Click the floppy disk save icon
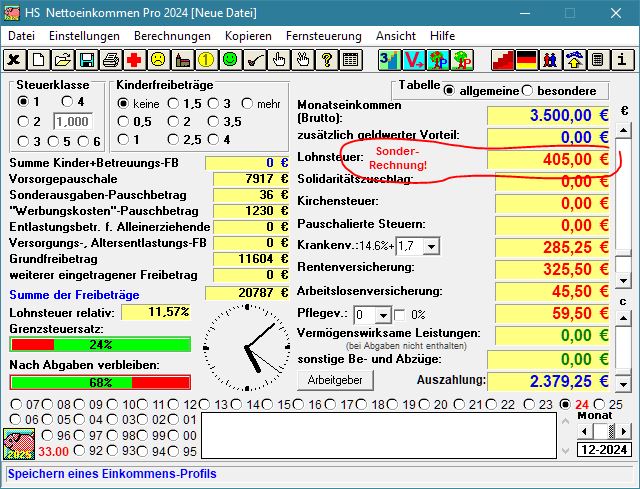This screenshot has height=489, width=640. pyautogui.click(x=87, y=60)
